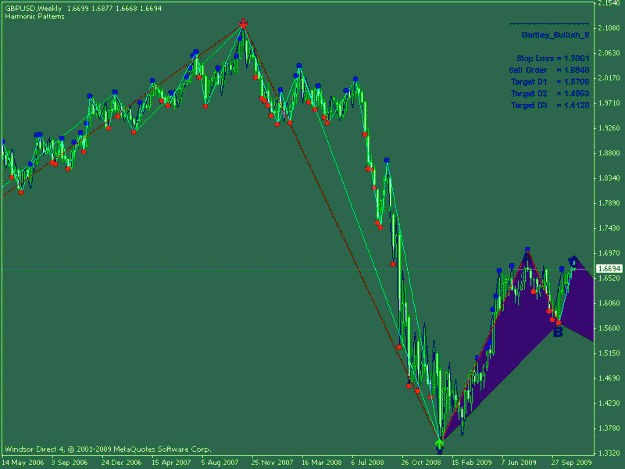Viewport: 625px width, 469px height.
Task: Click the red down arrow at the chart peak
Action: pos(243,24)
